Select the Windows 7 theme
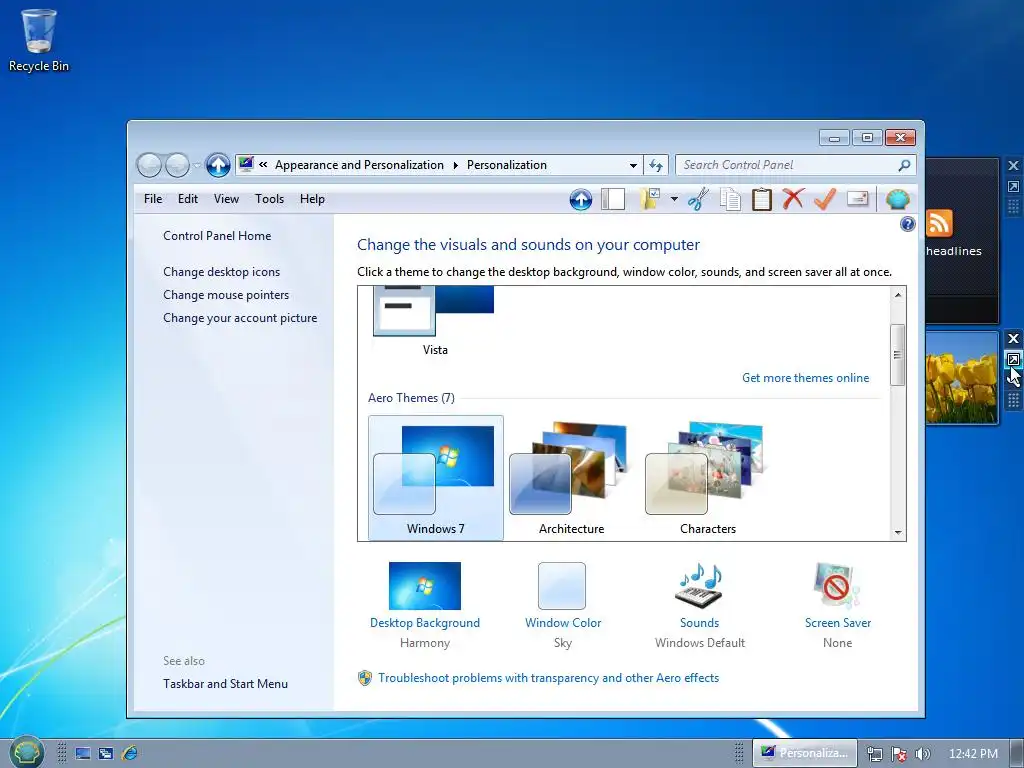1024x768 pixels. click(x=436, y=478)
